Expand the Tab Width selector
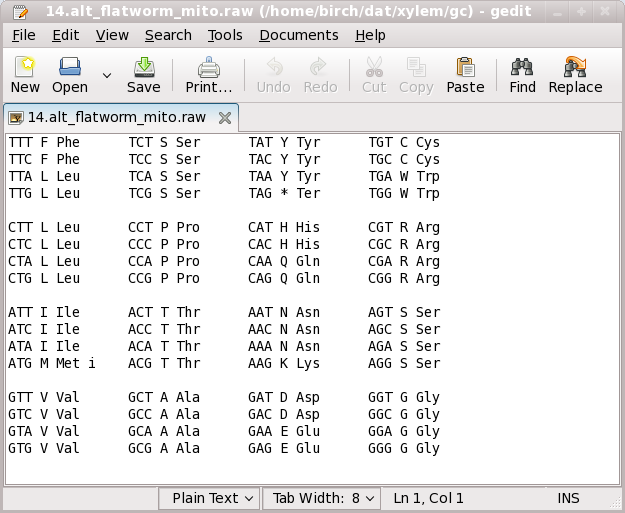The width and height of the screenshot is (625, 513). tap(322, 498)
